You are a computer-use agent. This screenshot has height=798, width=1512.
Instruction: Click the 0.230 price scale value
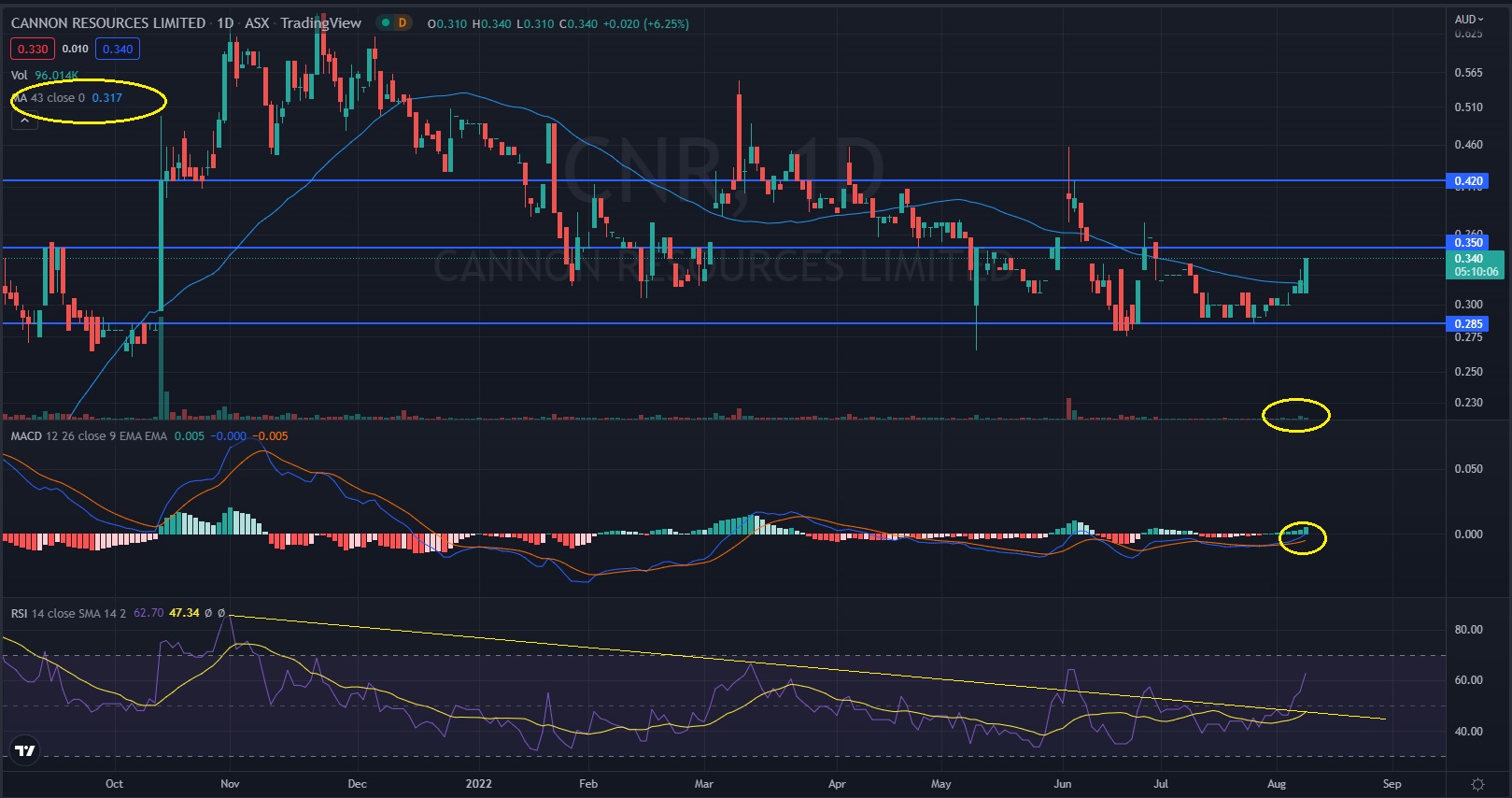[x=1468, y=402]
